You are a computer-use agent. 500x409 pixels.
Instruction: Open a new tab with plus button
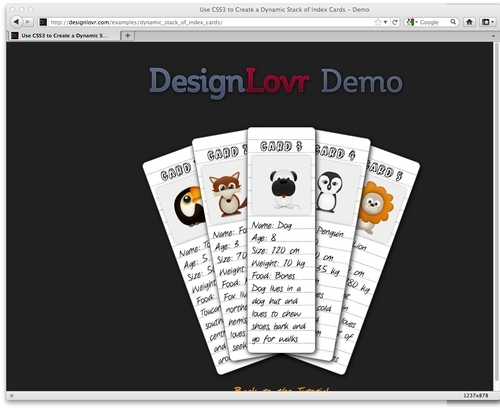[x=127, y=35]
